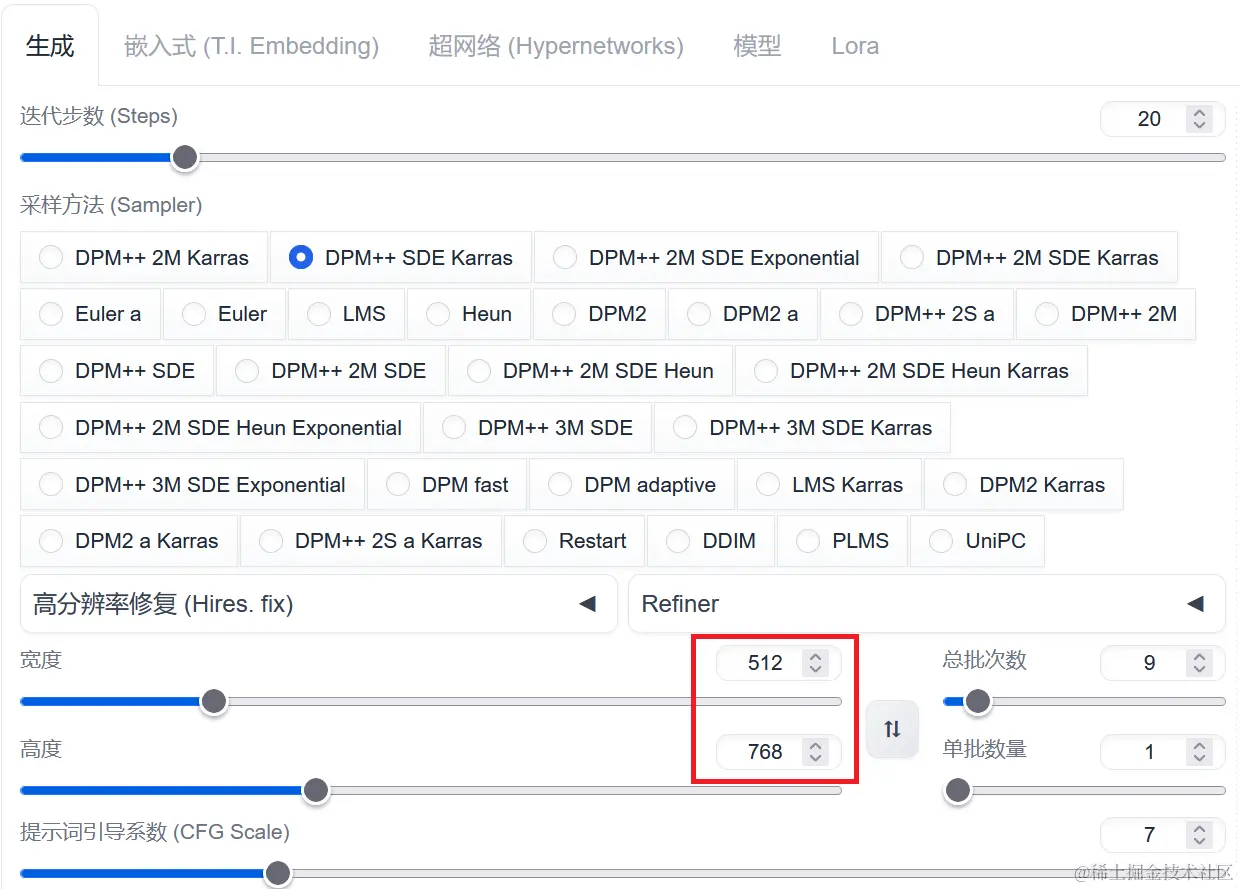
Task: Click the CFG Scale field showing 7
Action: click(x=1163, y=834)
